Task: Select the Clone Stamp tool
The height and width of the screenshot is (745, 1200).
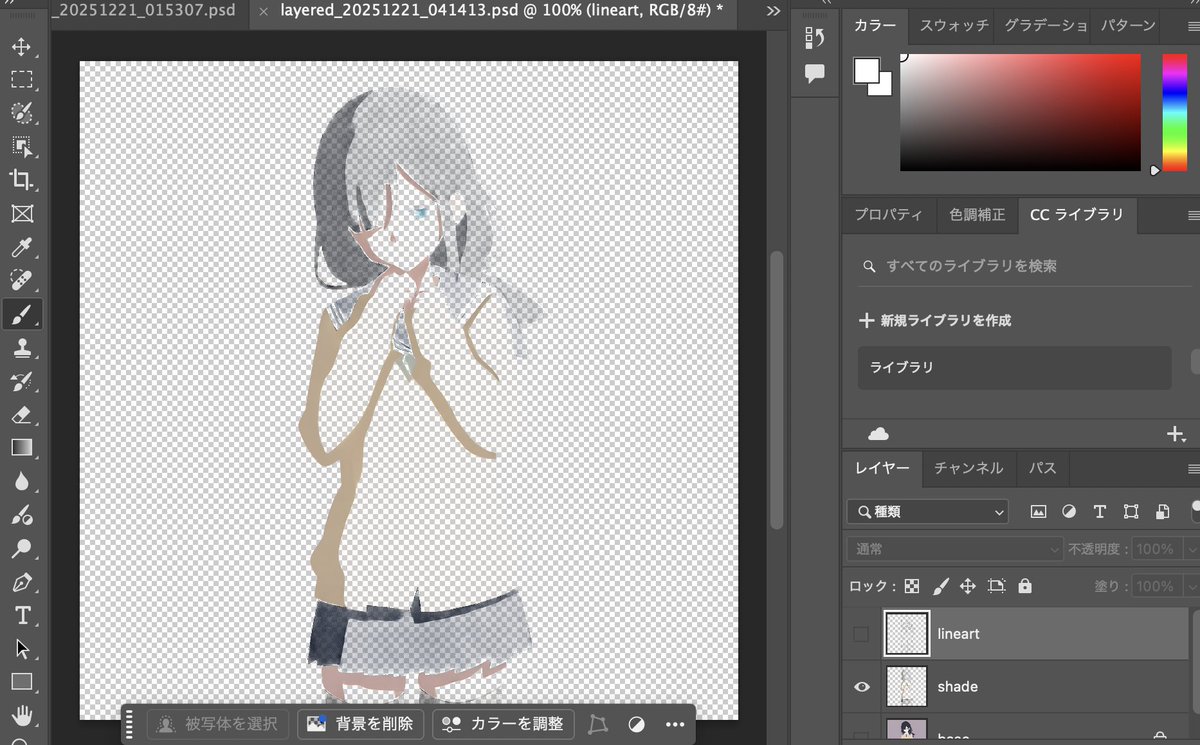Action: 21,347
